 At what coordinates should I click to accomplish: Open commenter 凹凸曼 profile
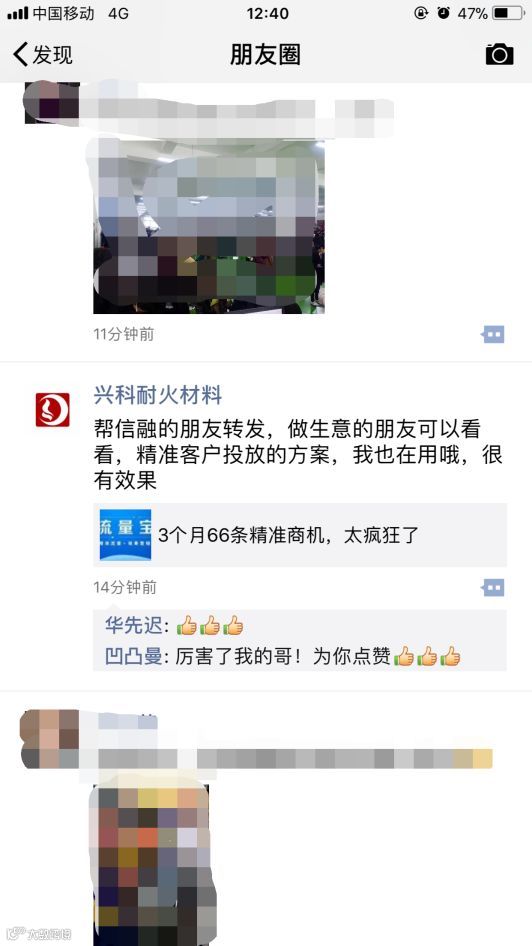(133, 656)
